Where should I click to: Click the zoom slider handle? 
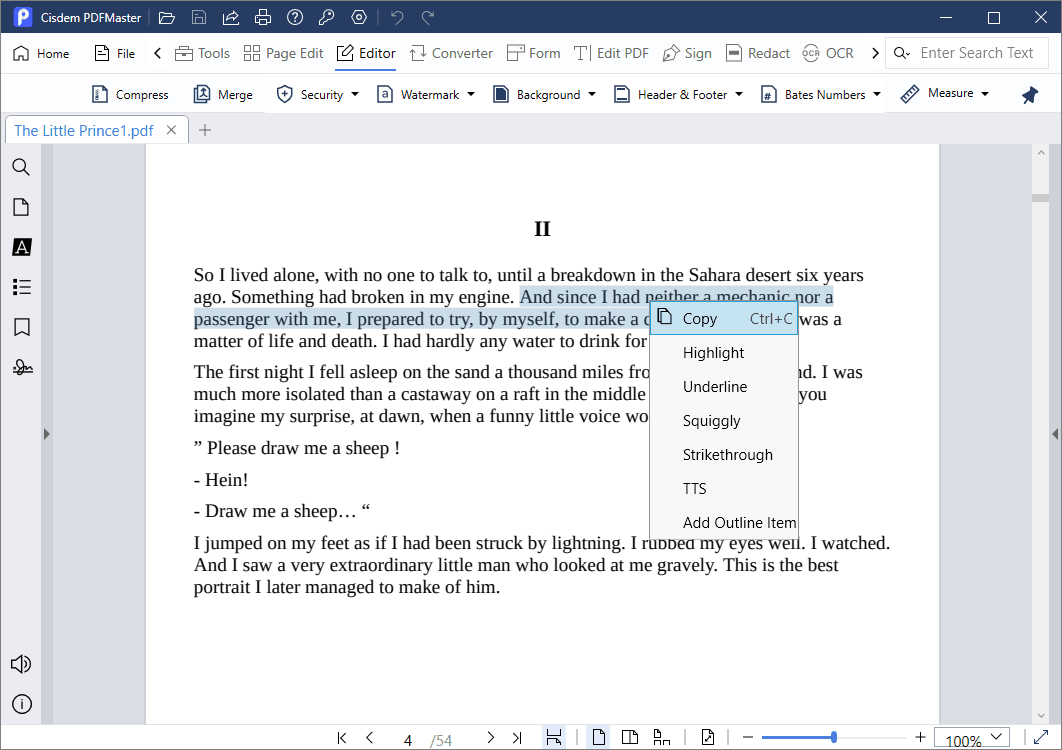(834, 737)
